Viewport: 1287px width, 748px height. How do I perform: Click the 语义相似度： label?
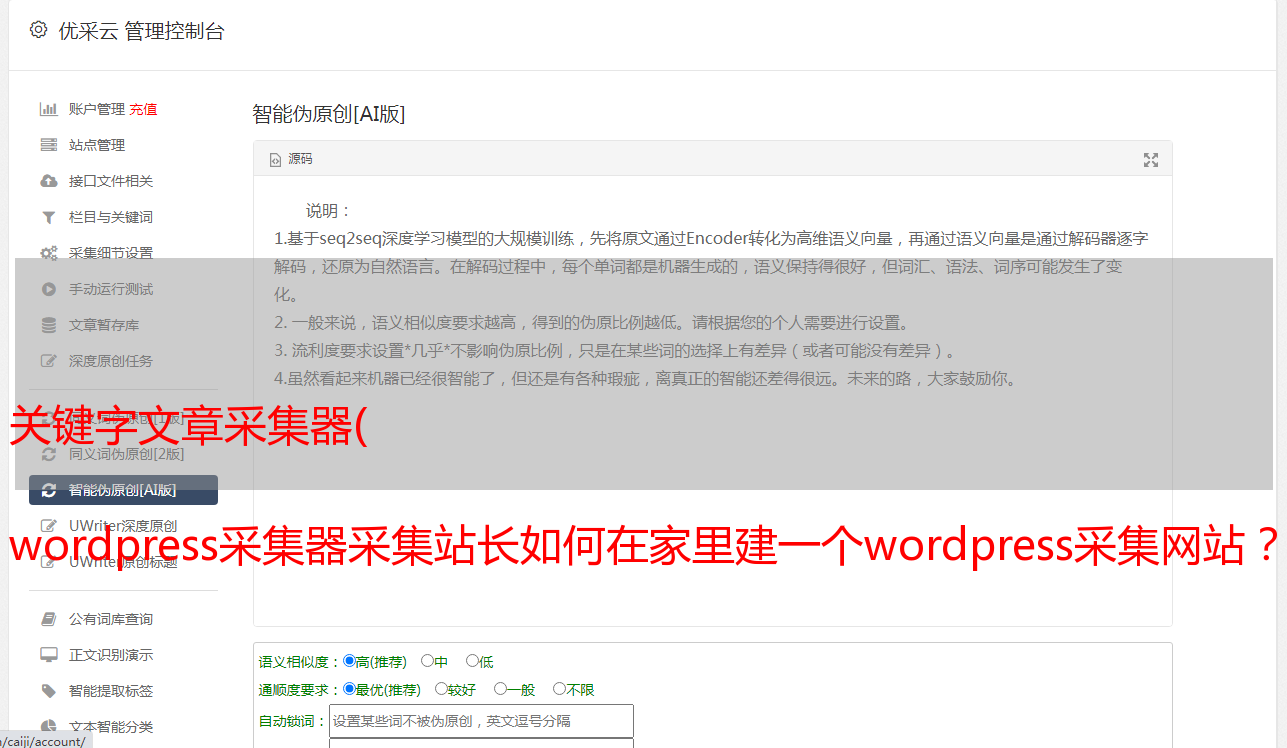pyautogui.click(x=300, y=662)
